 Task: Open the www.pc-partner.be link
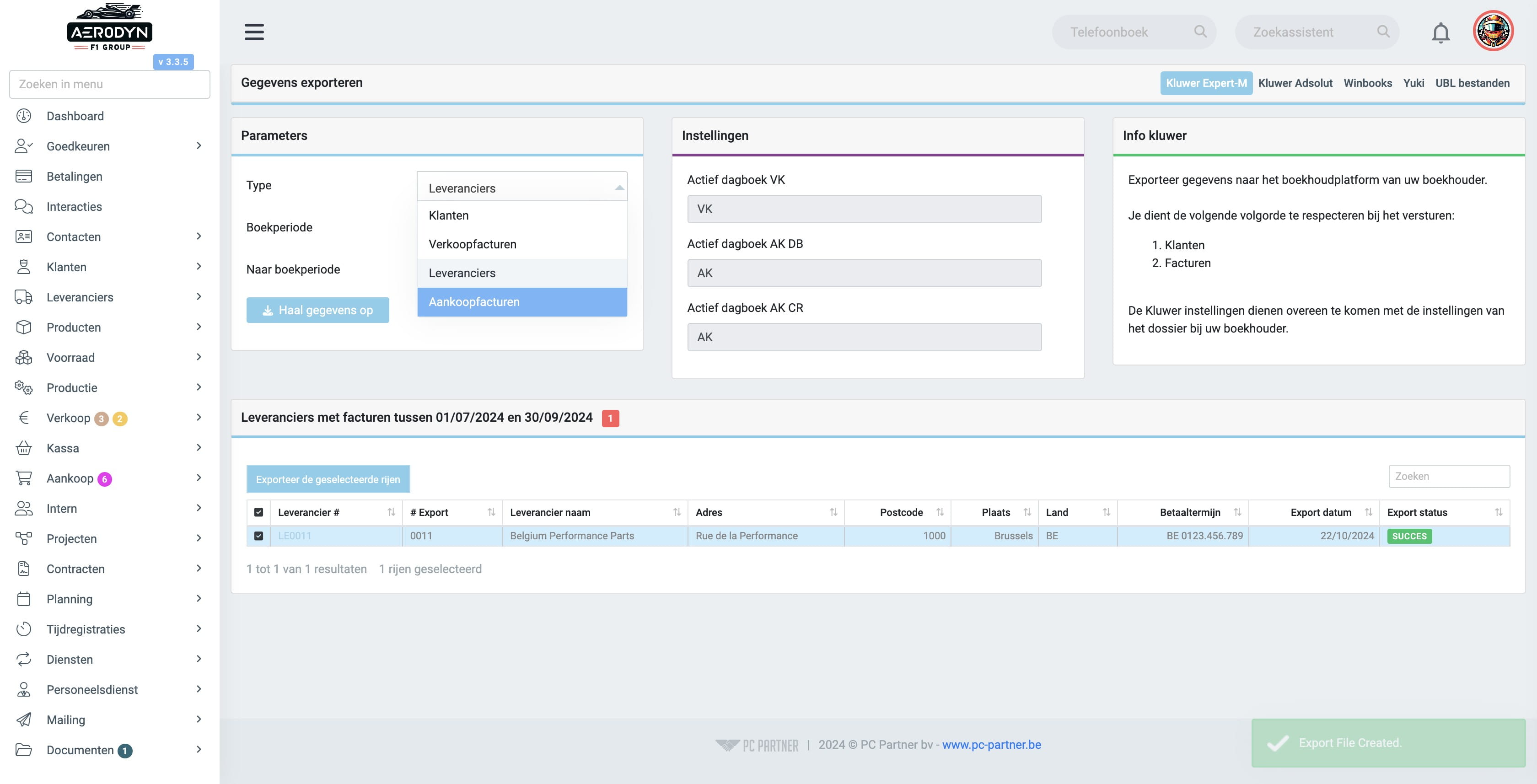point(991,745)
